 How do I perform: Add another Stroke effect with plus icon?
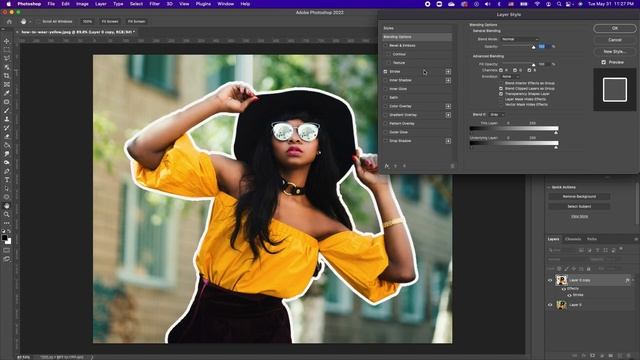click(x=448, y=71)
